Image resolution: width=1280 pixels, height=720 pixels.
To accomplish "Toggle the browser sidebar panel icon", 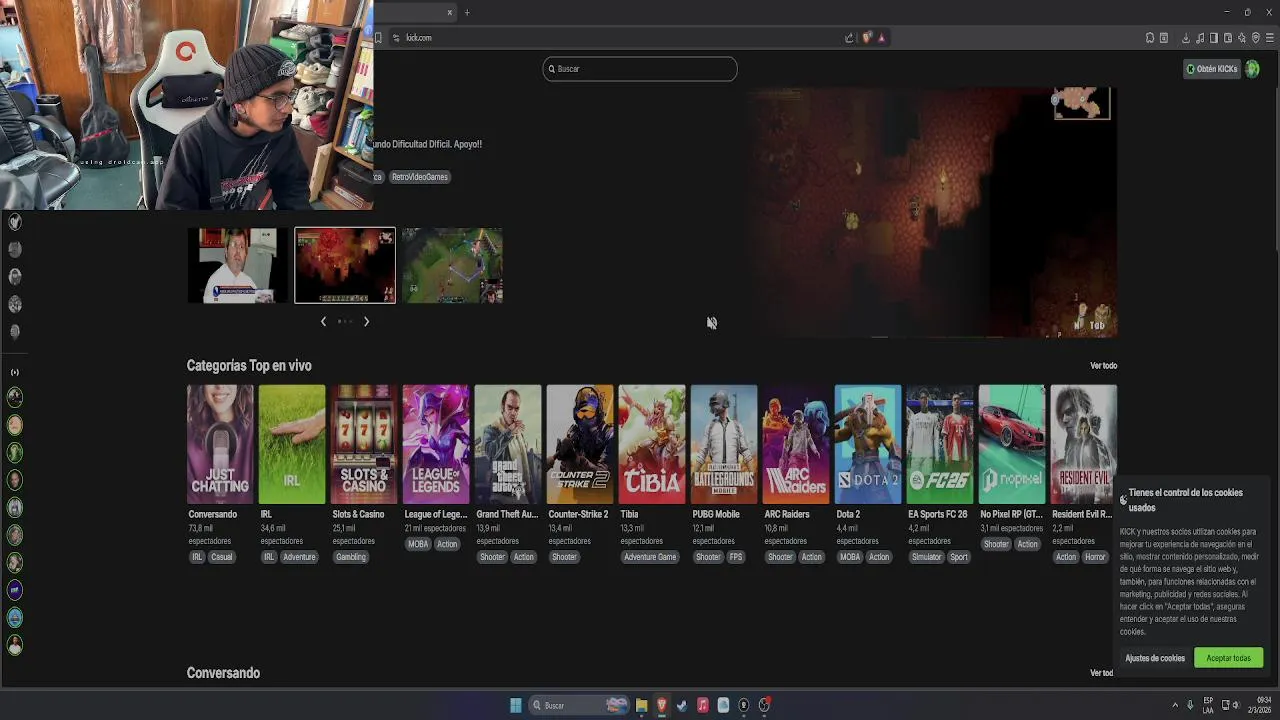I will [1214, 38].
